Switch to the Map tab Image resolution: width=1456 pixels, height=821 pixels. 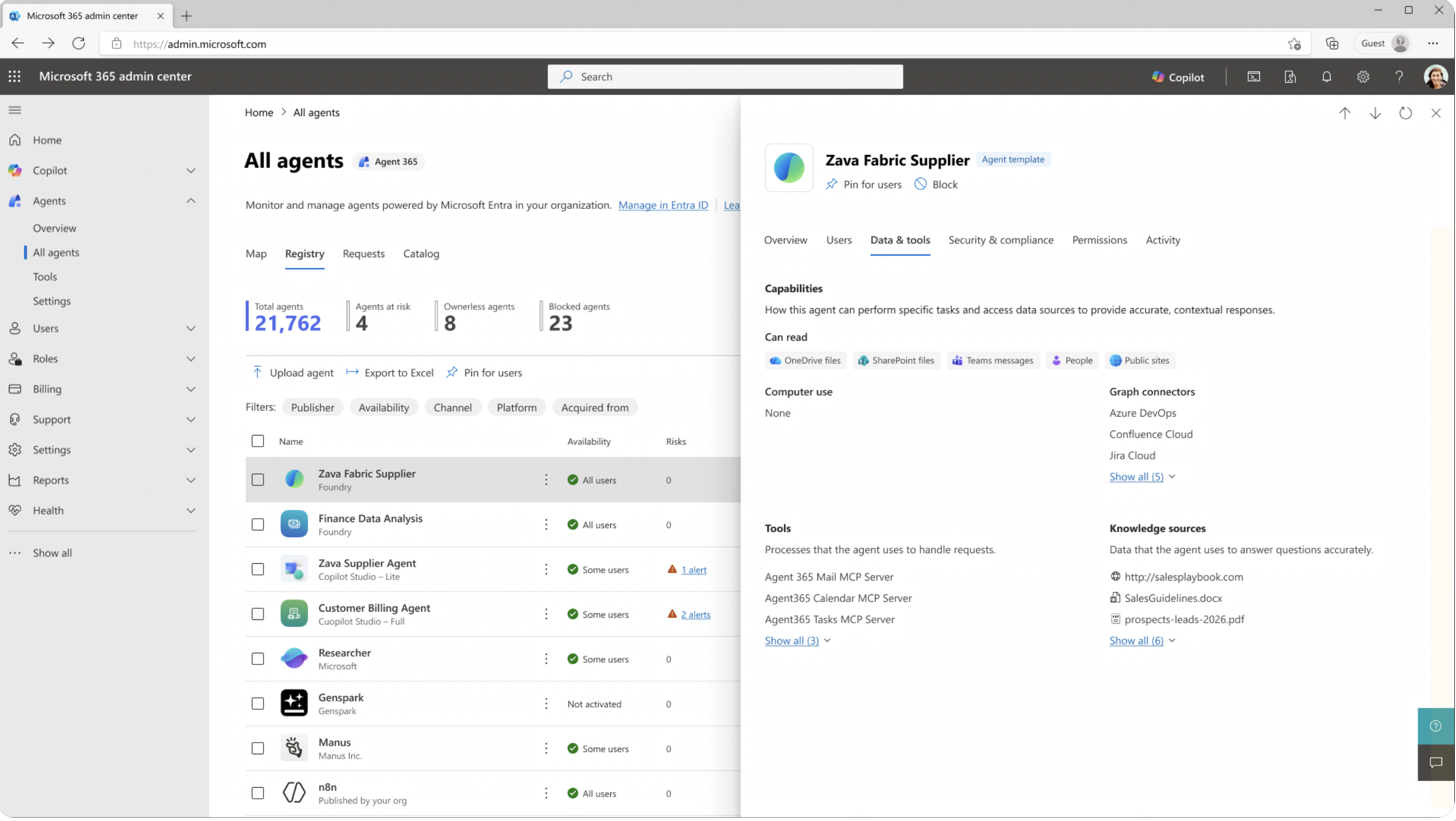point(256,254)
